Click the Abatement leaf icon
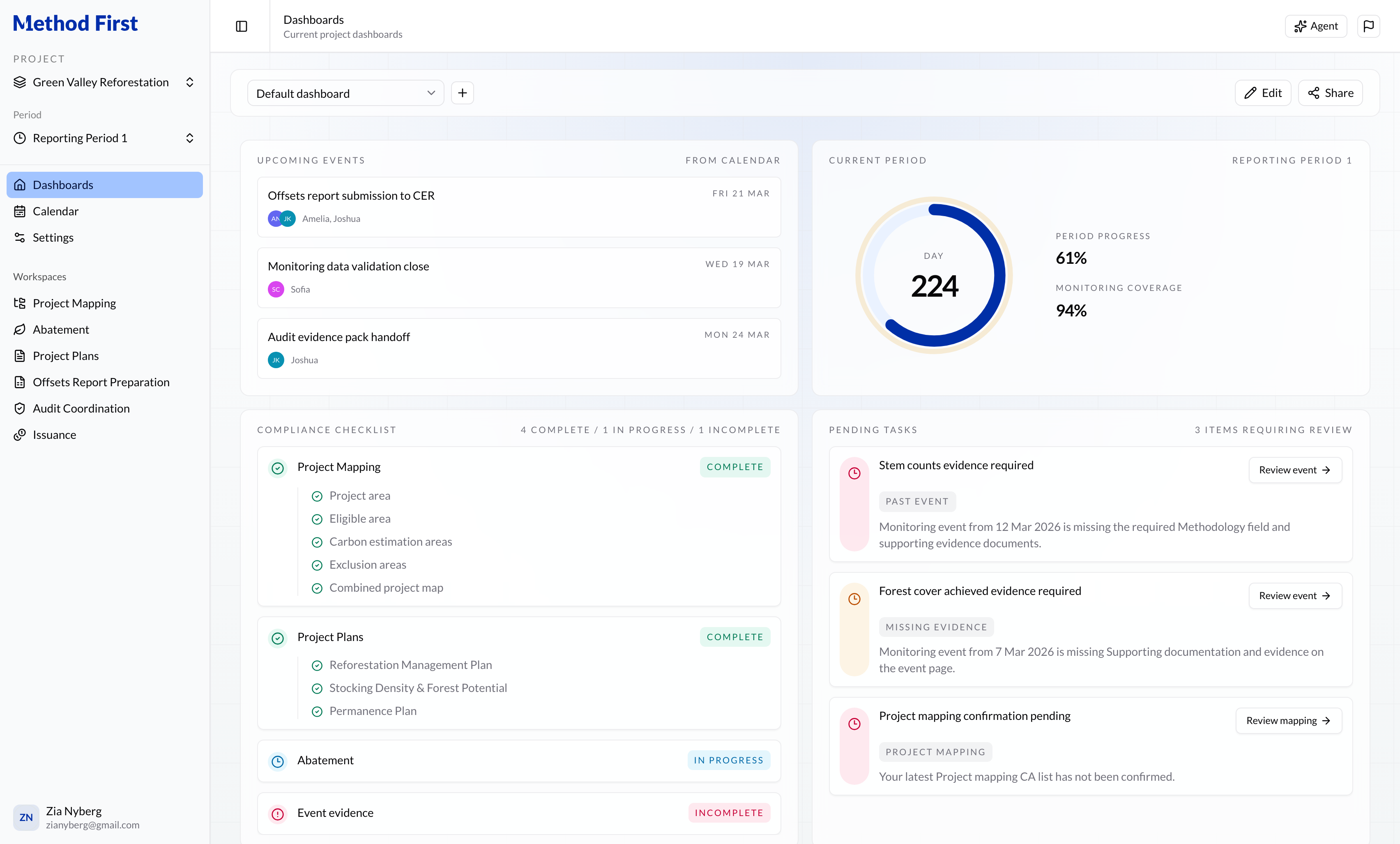Screen dimensions: 1400x844 tap(20, 330)
